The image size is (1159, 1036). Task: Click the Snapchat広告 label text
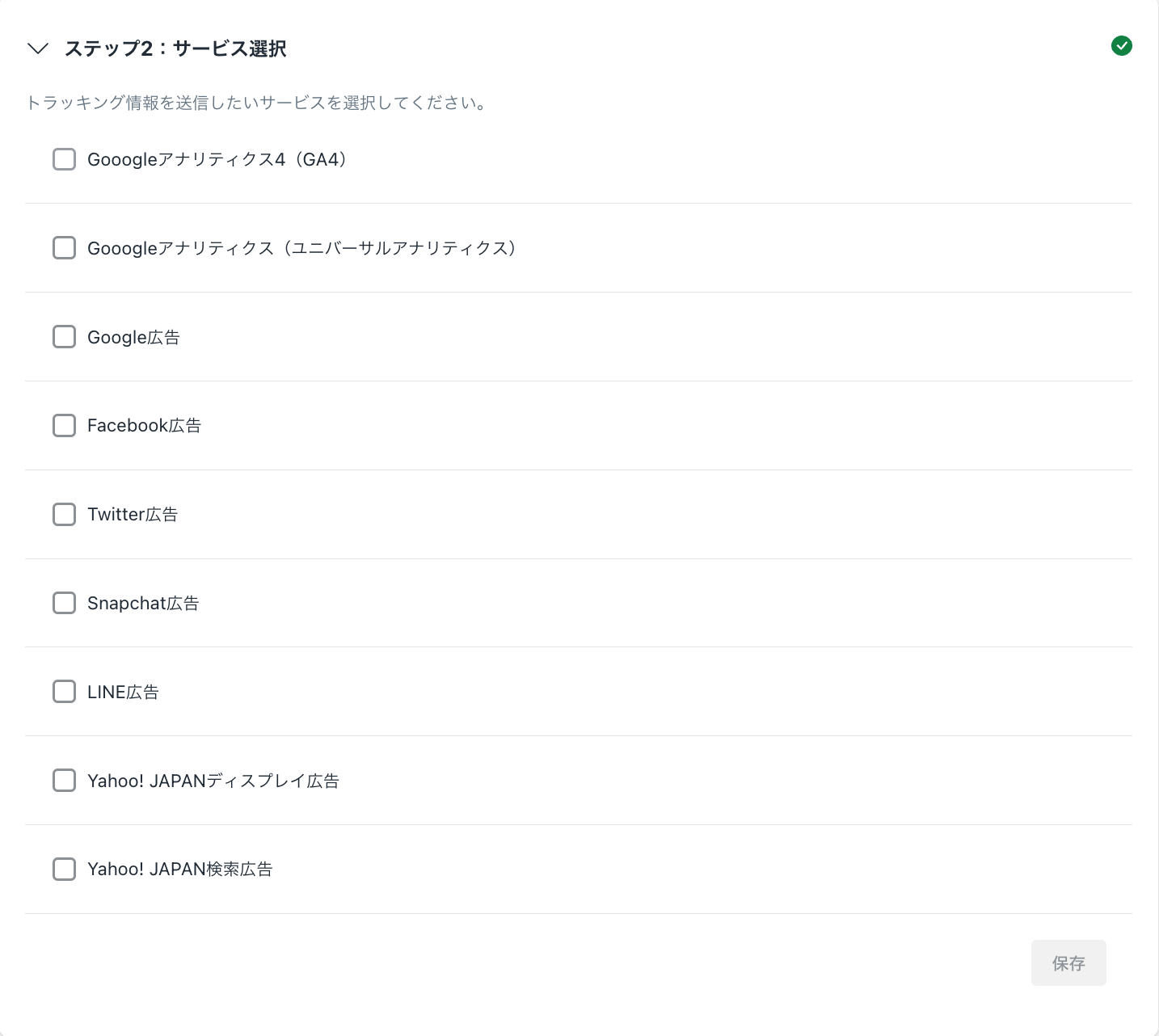click(x=143, y=603)
